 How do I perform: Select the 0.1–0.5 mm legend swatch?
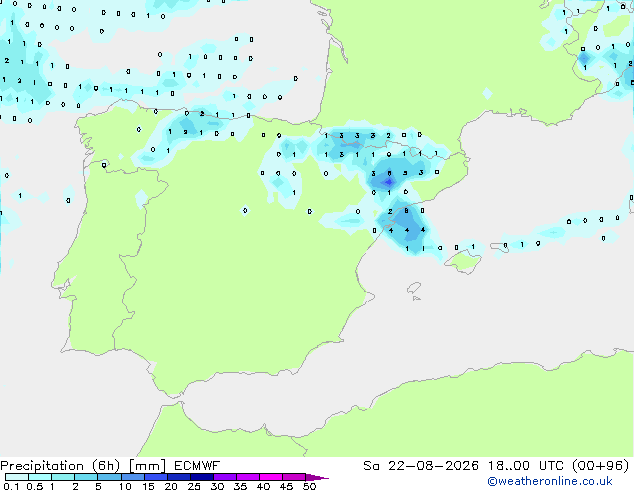tap(17, 477)
